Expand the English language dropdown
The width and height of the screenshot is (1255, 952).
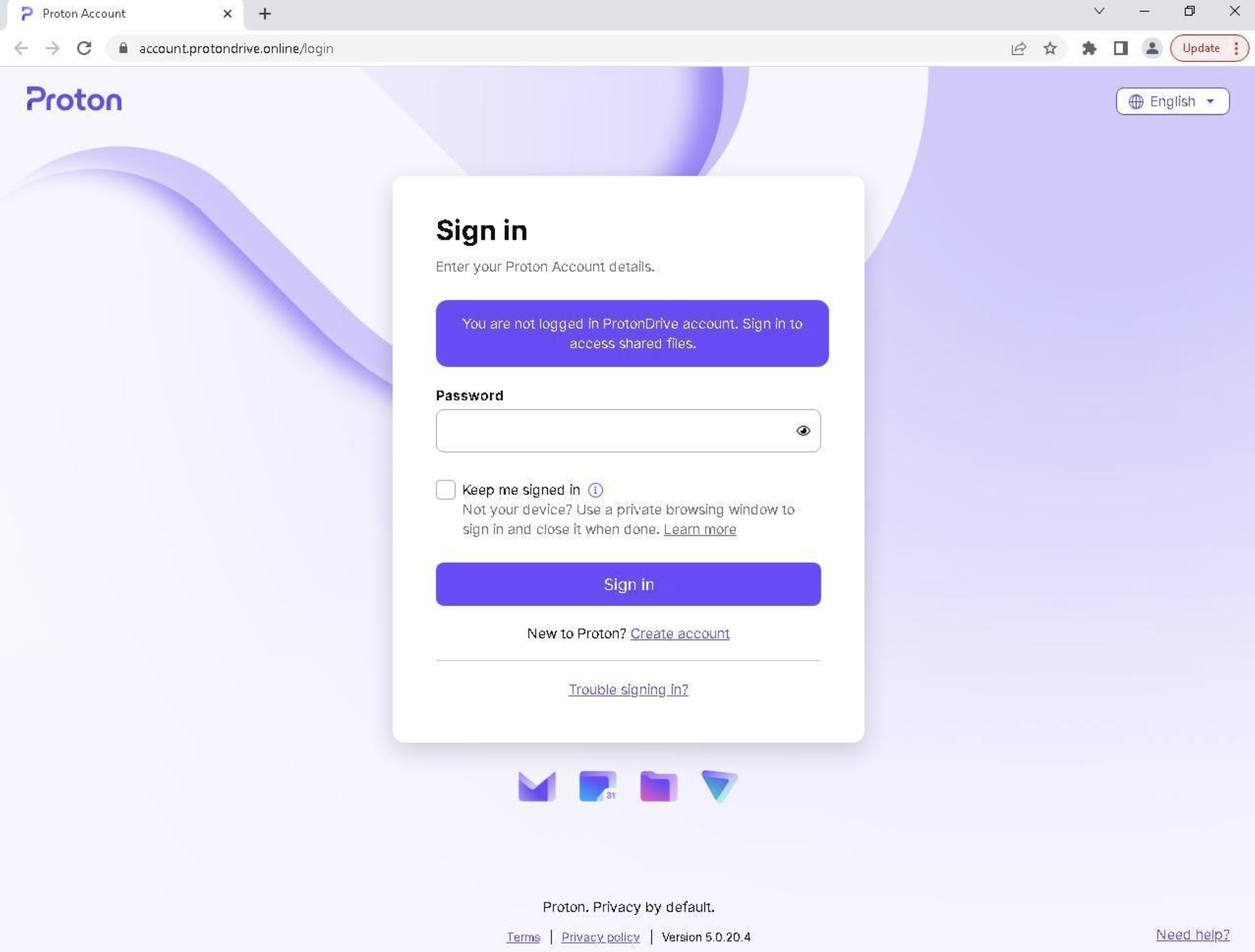[1172, 101]
